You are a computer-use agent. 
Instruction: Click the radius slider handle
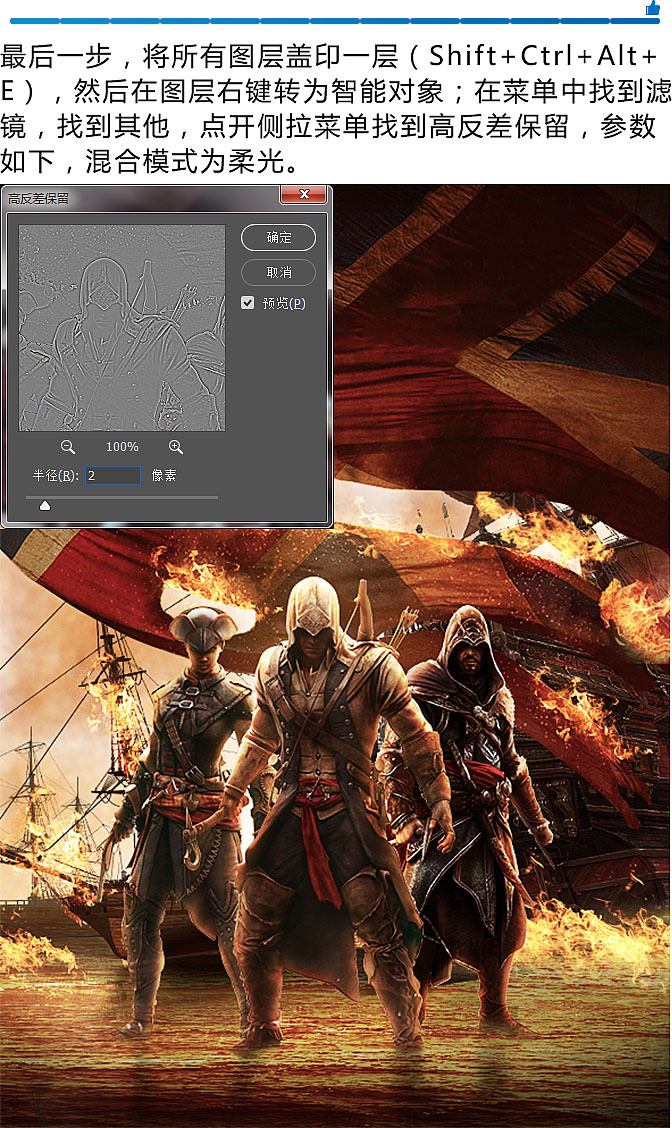coord(44,506)
